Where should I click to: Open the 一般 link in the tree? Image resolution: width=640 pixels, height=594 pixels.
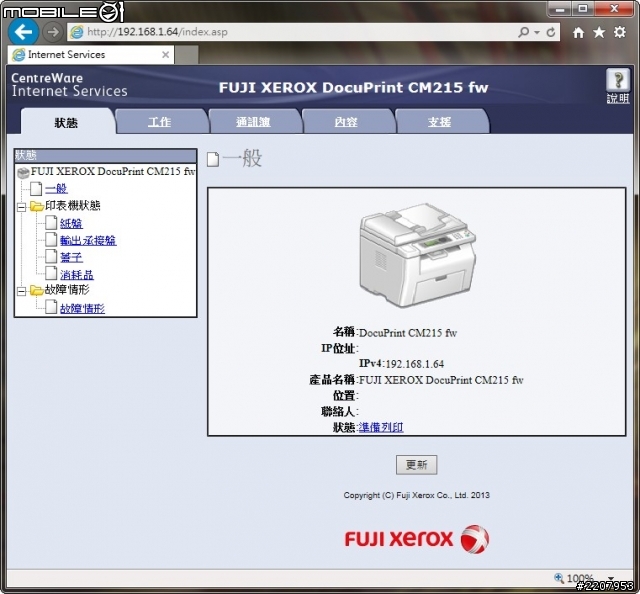56,189
